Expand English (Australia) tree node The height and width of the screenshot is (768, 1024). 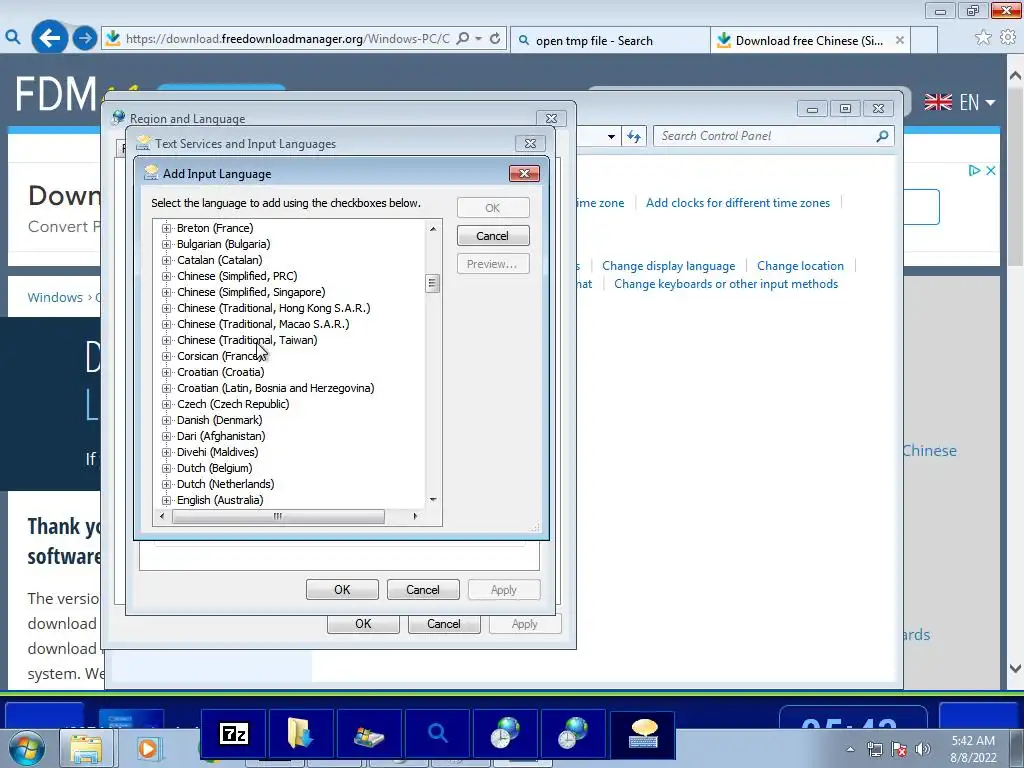point(167,500)
